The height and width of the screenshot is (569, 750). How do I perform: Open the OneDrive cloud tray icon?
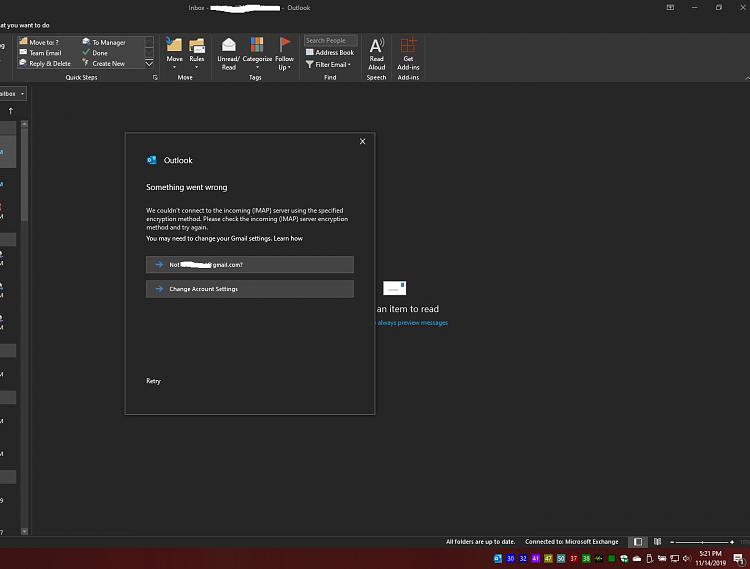pos(637,558)
